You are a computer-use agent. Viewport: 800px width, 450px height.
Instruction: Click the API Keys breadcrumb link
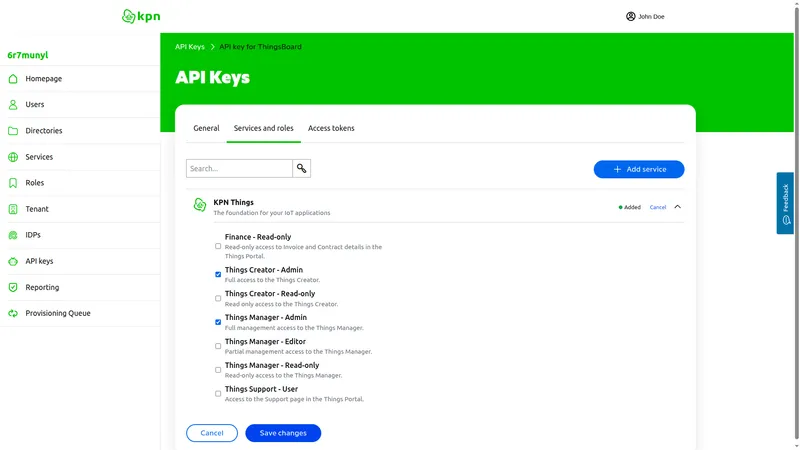pyautogui.click(x=190, y=46)
